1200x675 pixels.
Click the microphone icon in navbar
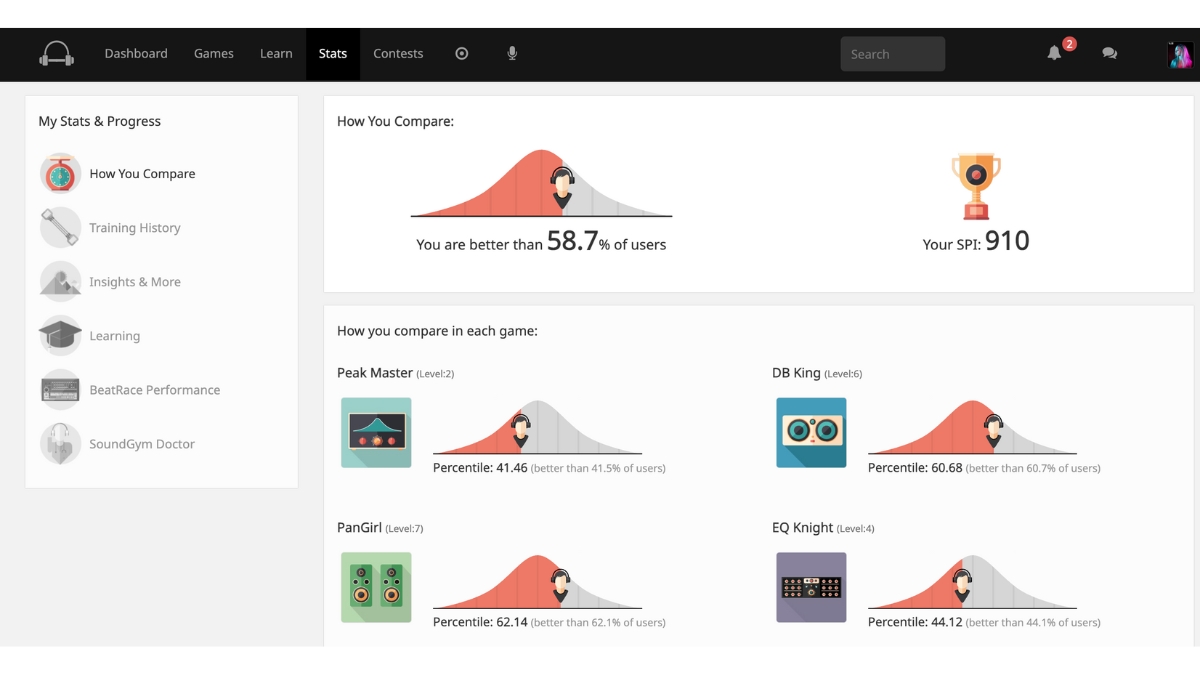point(512,54)
